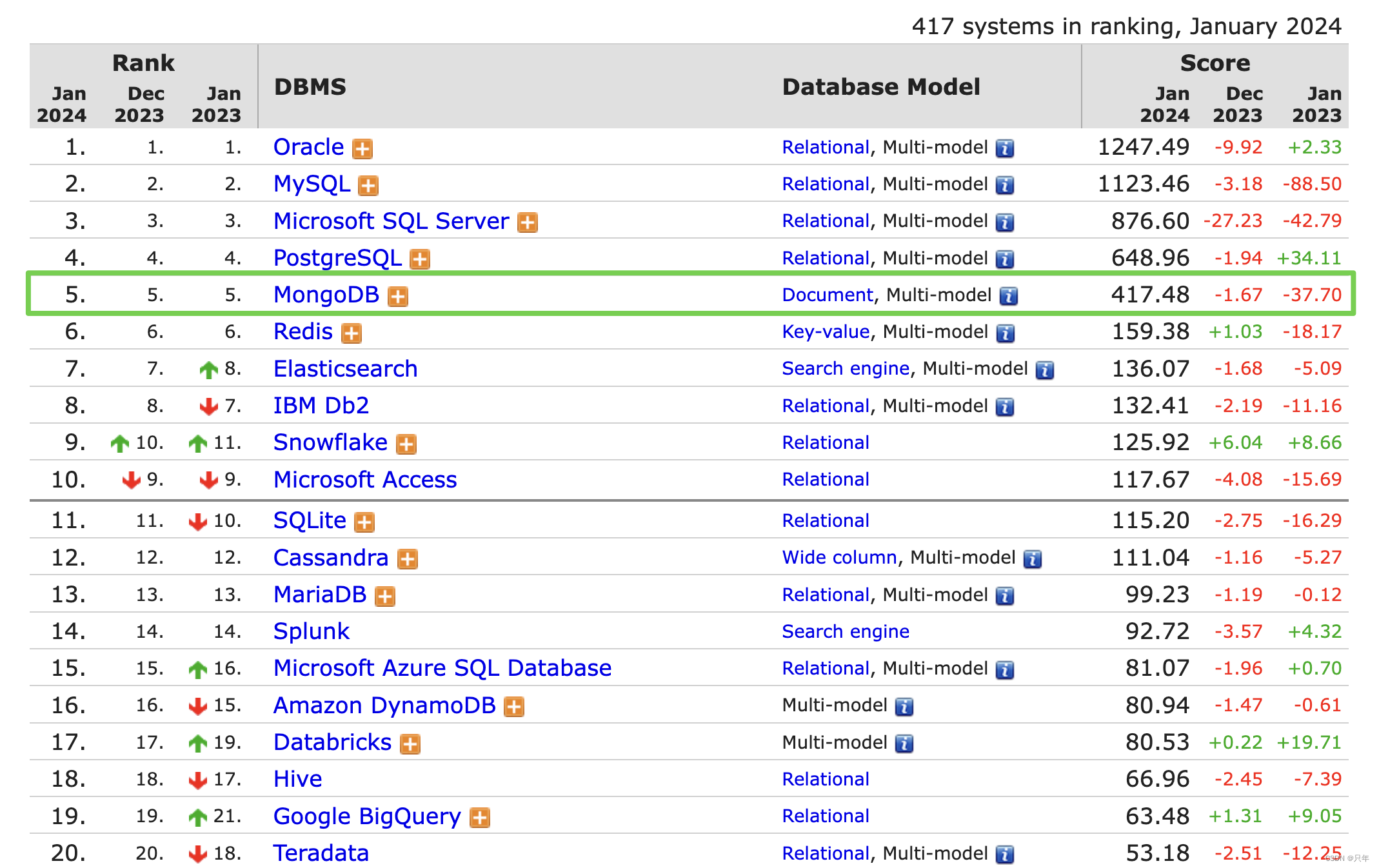Click the plus icon next to SQLite

[364, 522]
